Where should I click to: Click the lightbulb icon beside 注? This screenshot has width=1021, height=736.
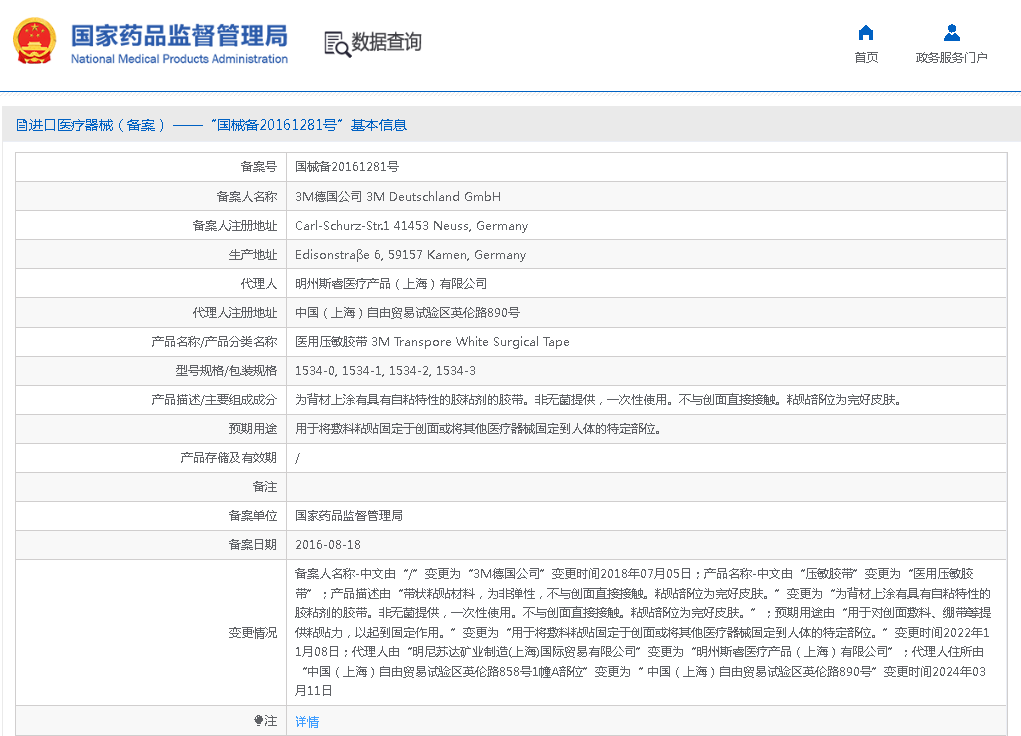coord(258,720)
